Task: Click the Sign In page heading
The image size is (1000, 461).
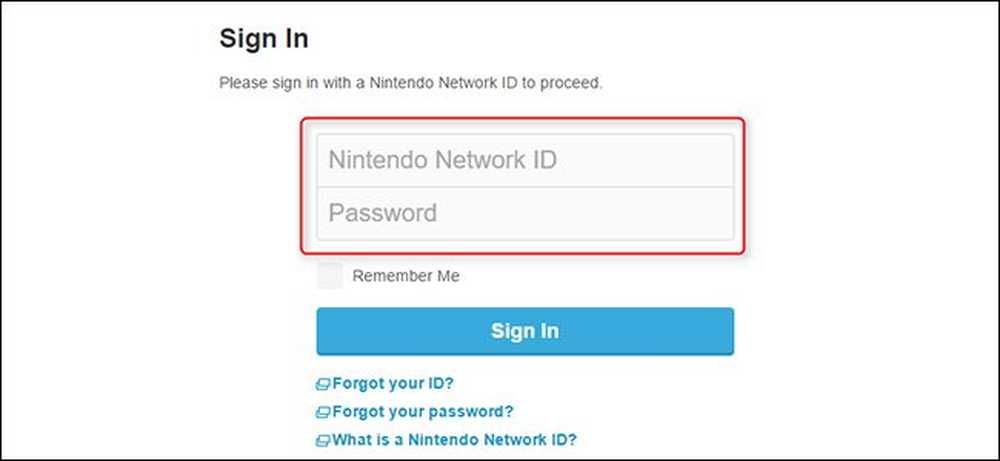Action: point(264,39)
